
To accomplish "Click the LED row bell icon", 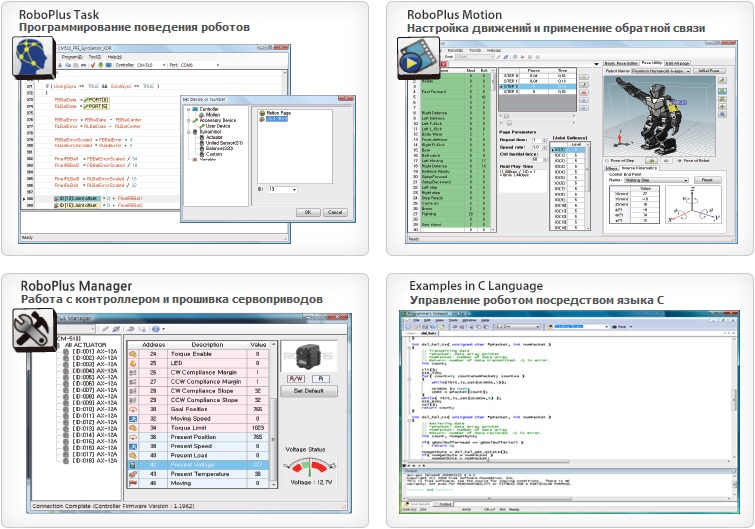I will [x=133, y=363].
